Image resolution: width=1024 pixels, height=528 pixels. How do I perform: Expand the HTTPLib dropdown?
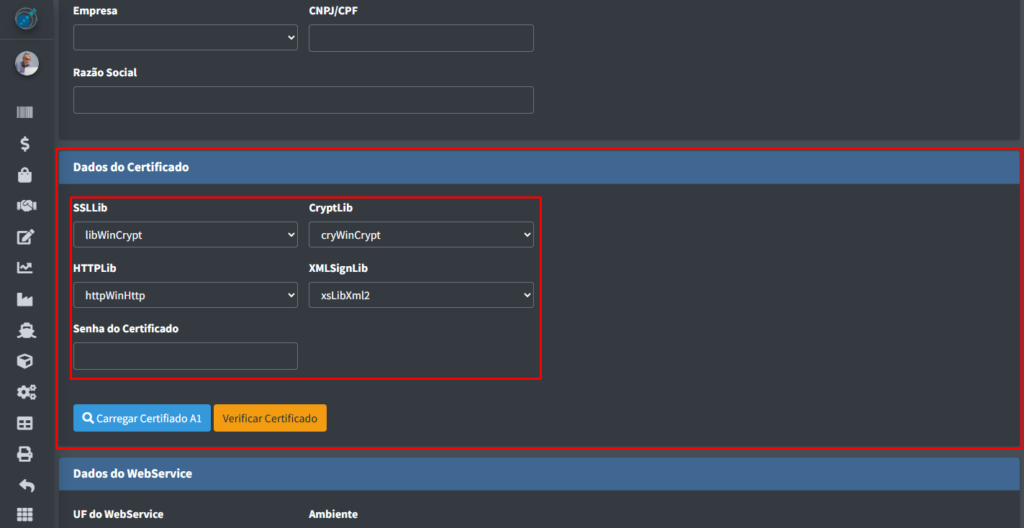click(185, 295)
